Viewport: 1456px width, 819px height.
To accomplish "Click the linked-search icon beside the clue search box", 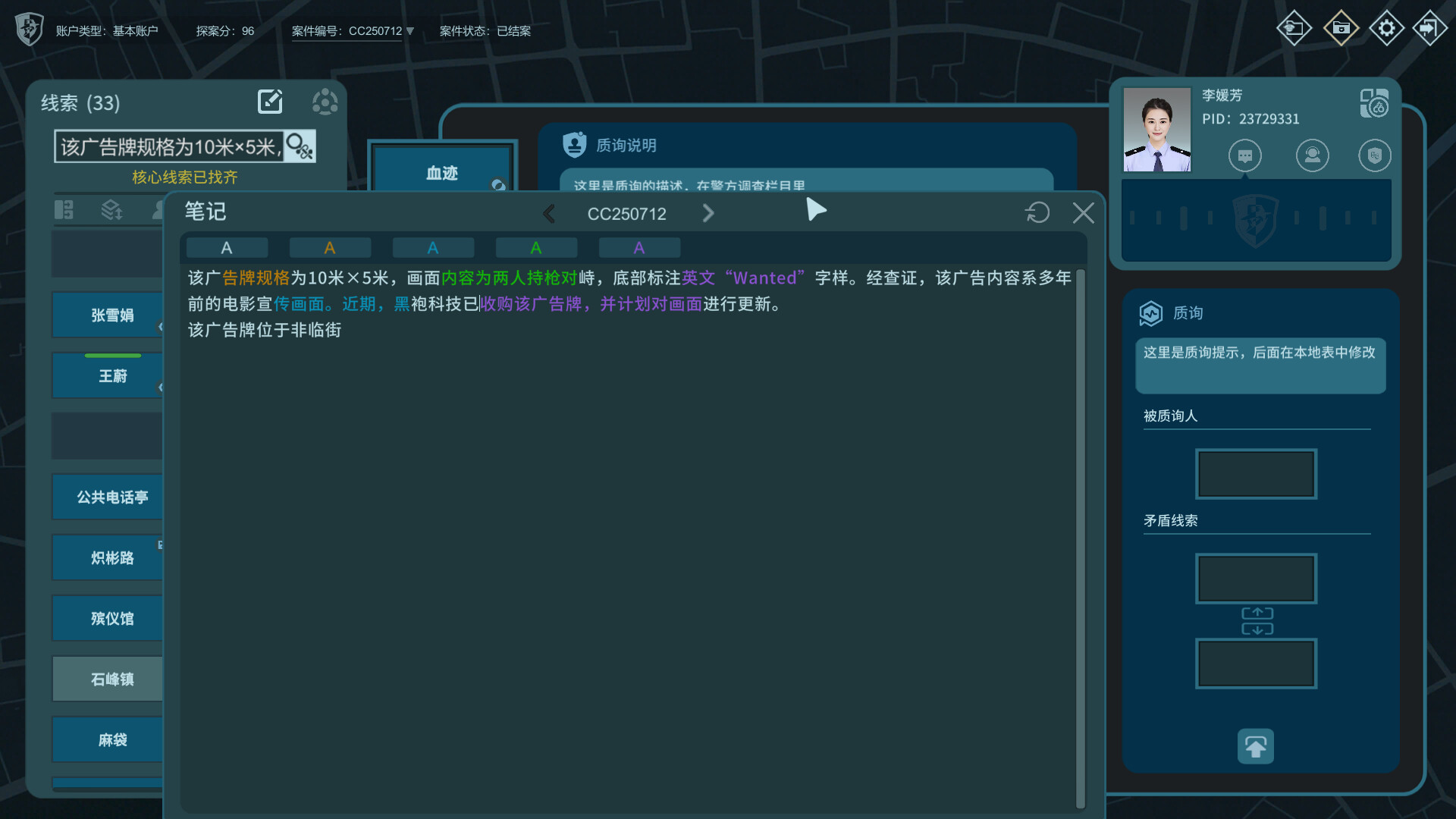I will [x=299, y=146].
